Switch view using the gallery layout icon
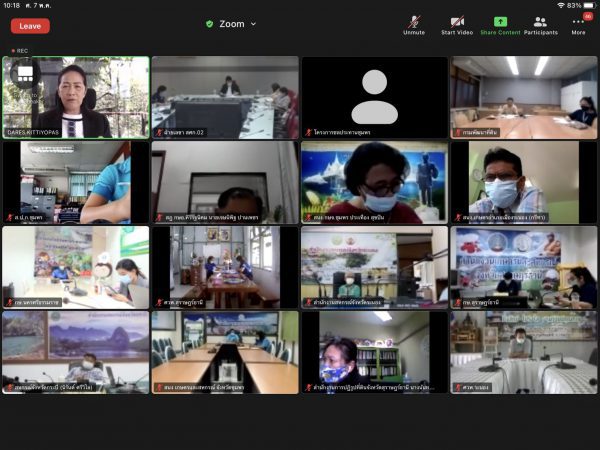 [25, 73]
